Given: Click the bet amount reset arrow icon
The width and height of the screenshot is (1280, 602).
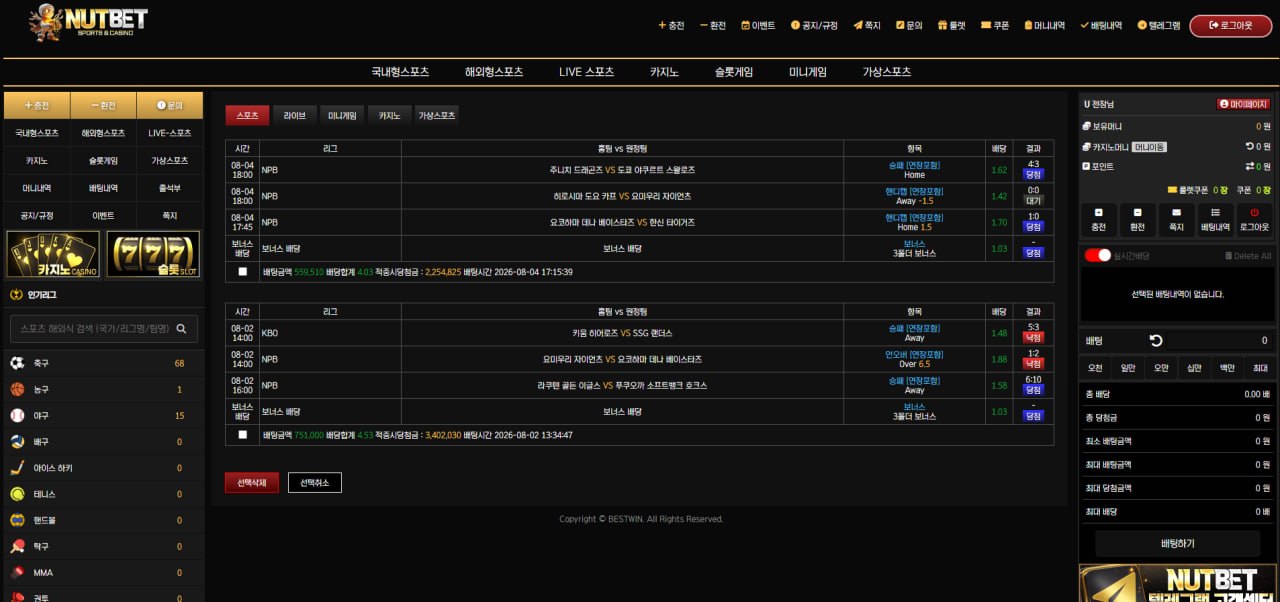Looking at the screenshot, I should coord(1156,341).
